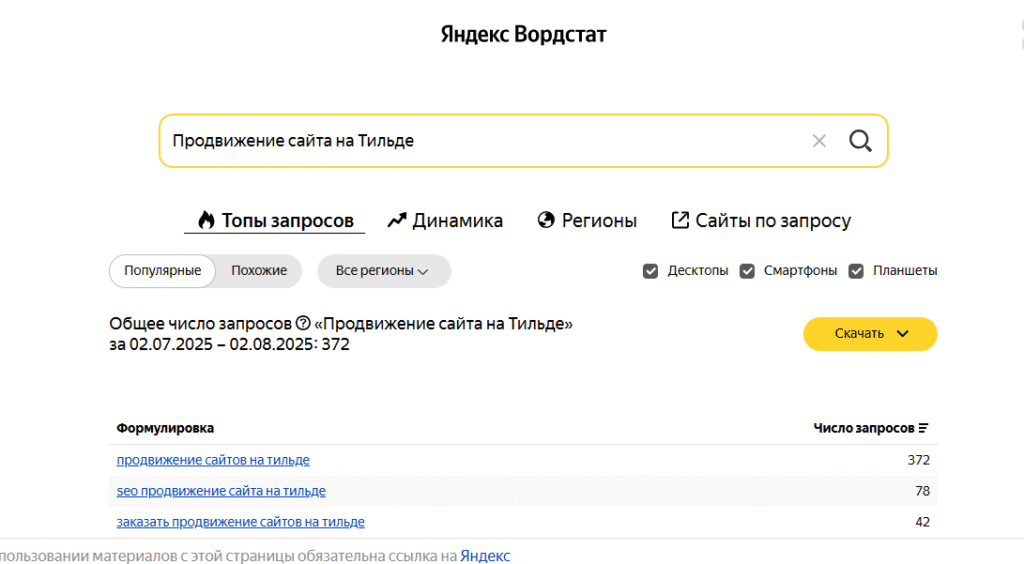Click the trend arrow icon beside Динамика
Screen dimensions: 1024x564
coord(397,221)
